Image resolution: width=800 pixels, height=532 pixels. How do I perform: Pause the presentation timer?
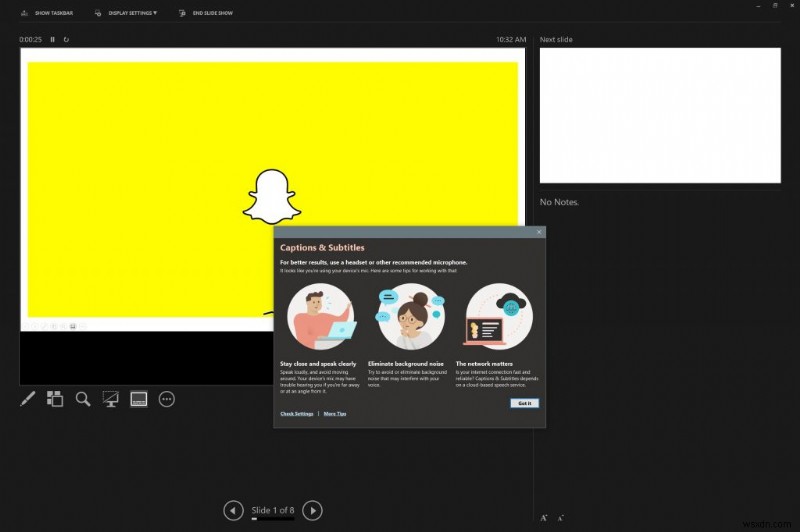pyautogui.click(x=53, y=39)
